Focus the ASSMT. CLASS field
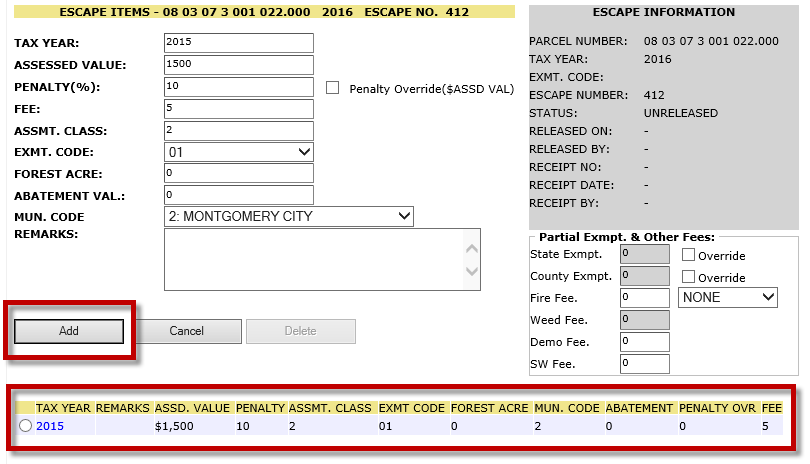Viewport: 810px width, 464px height. coord(239,131)
